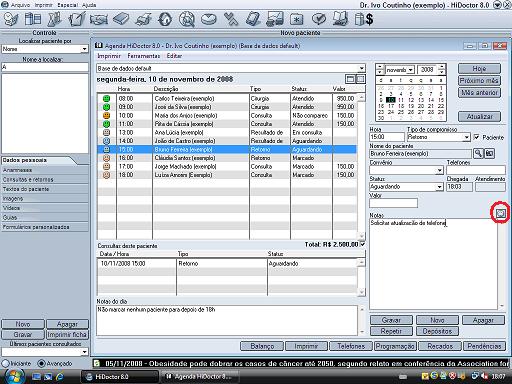512x384 pixels.
Task: Open the month dropdown showing novemb
Action: coord(411,70)
